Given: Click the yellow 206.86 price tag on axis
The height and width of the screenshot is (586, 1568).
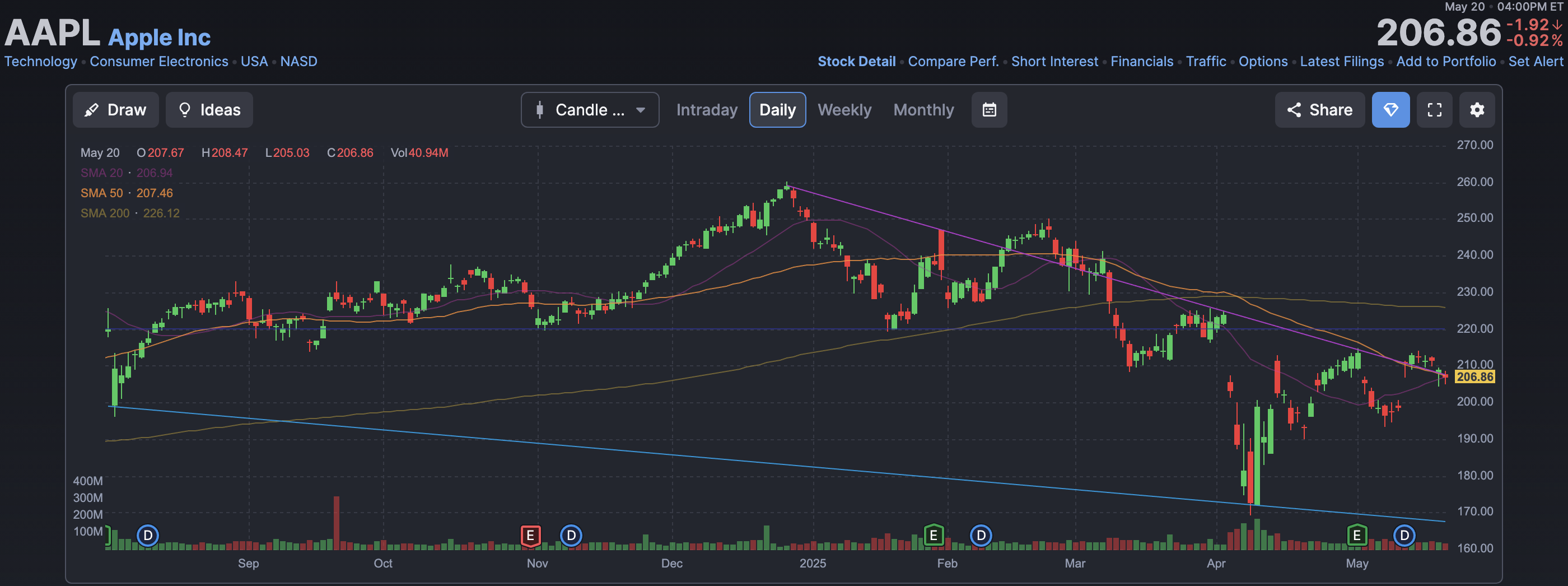Looking at the screenshot, I should [x=1474, y=376].
